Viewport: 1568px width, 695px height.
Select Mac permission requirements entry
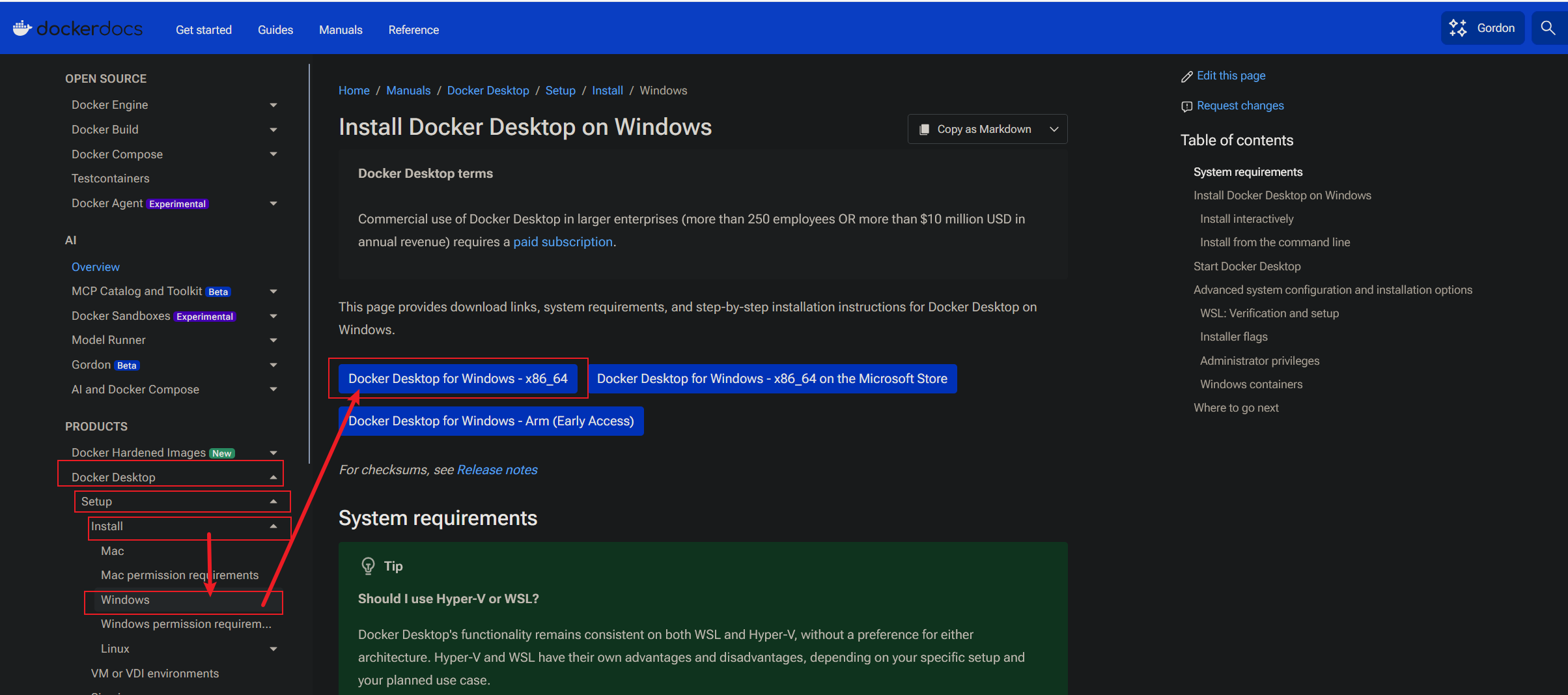(x=180, y=575)
